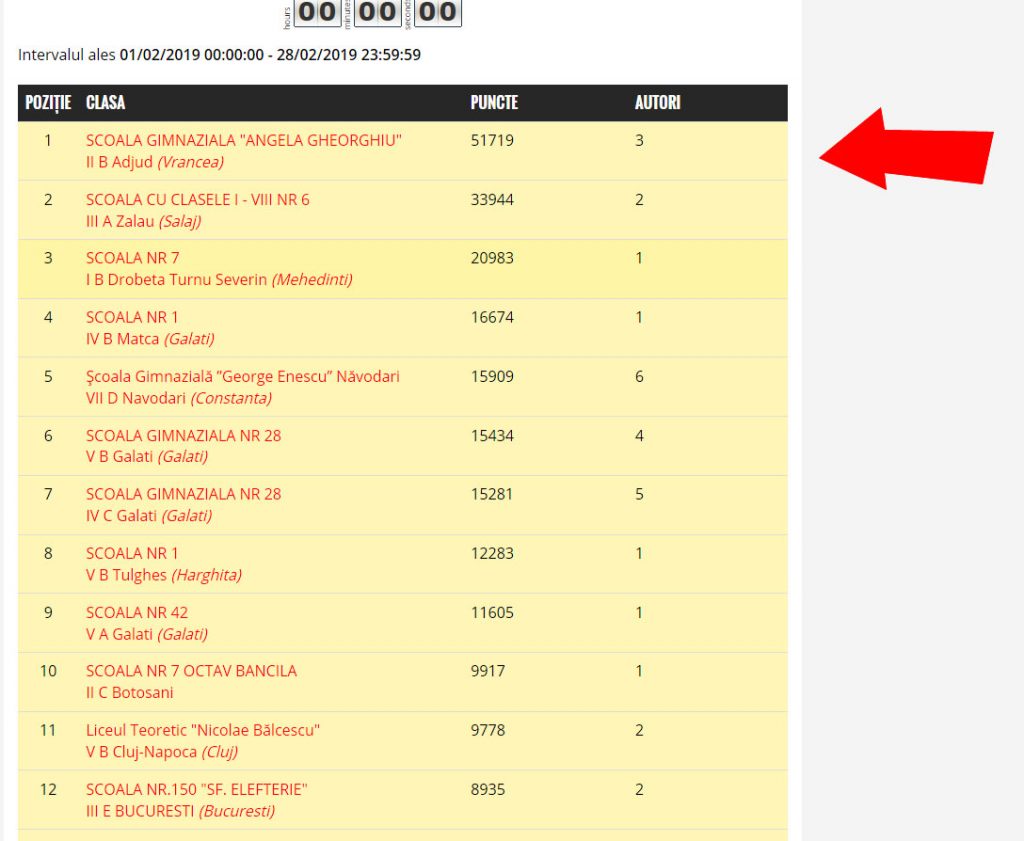This screenshot has width=1024, height=841.
Task: Click position number 1
Action: coord(48,140)
